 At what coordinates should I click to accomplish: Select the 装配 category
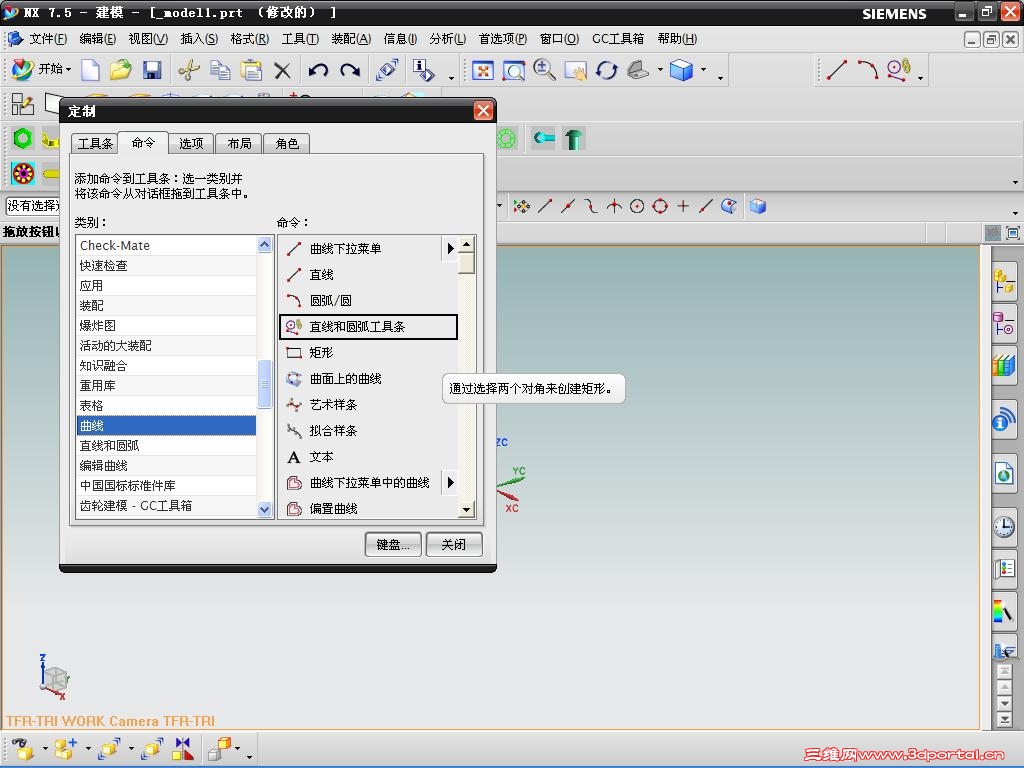coord(167,306)
